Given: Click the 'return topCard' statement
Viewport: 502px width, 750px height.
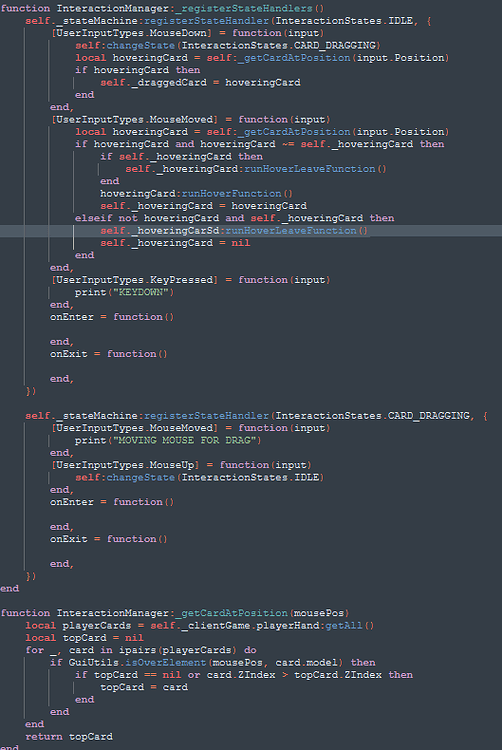Looking at the screenshot, I should tap(69, 737).
